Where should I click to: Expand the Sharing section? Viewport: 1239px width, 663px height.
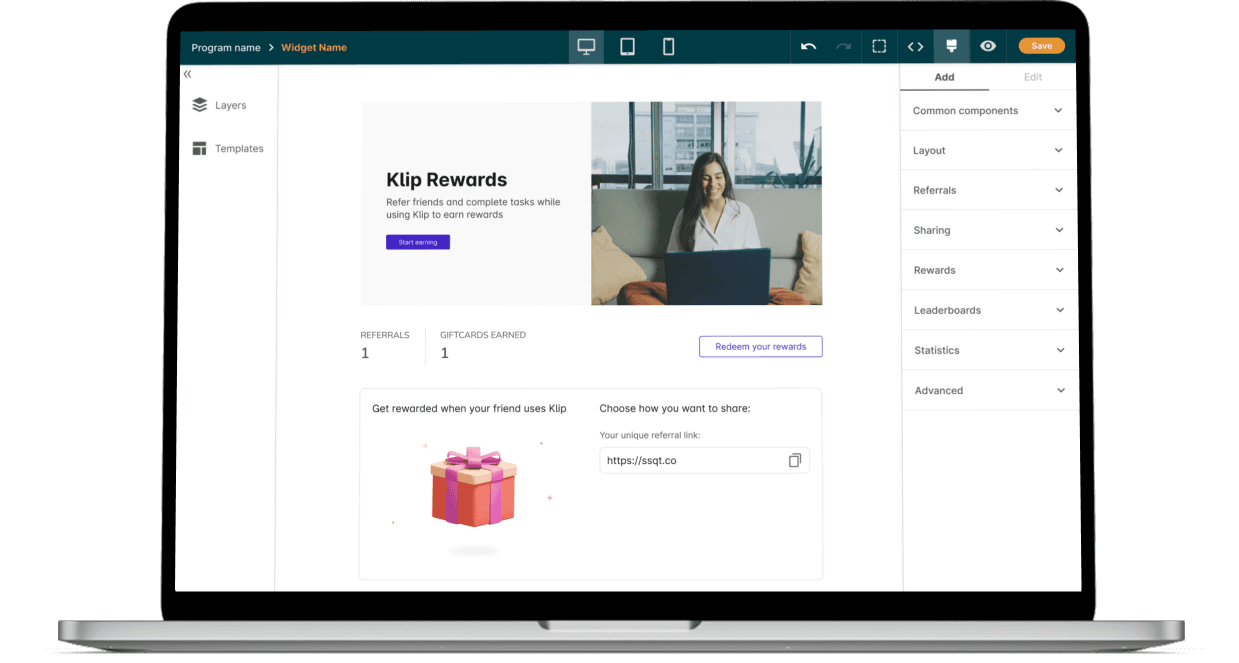tap(988, 230)
